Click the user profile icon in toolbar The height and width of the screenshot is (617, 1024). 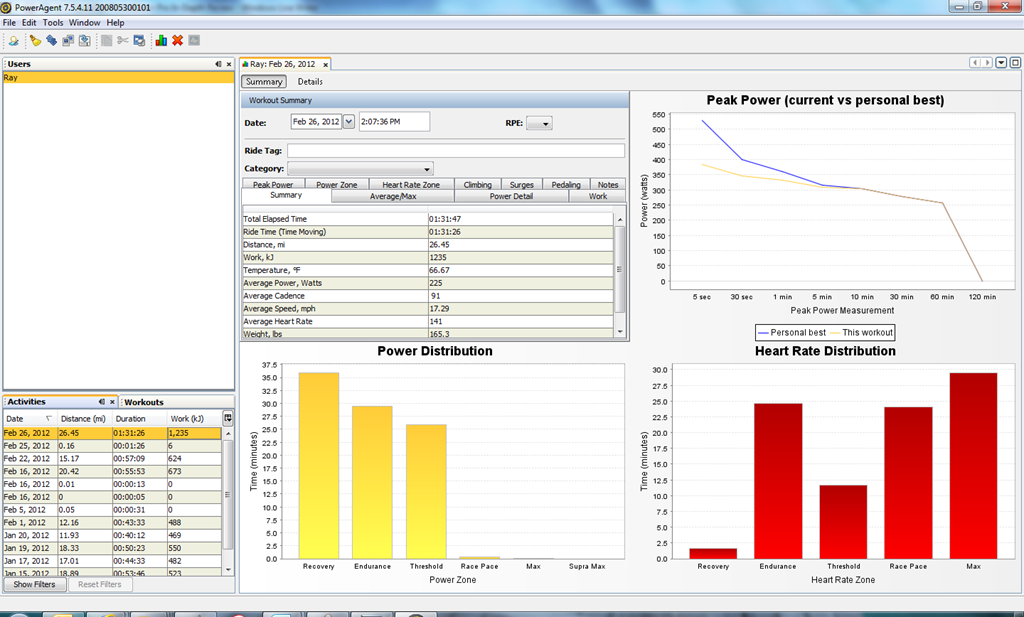[13, 40]
